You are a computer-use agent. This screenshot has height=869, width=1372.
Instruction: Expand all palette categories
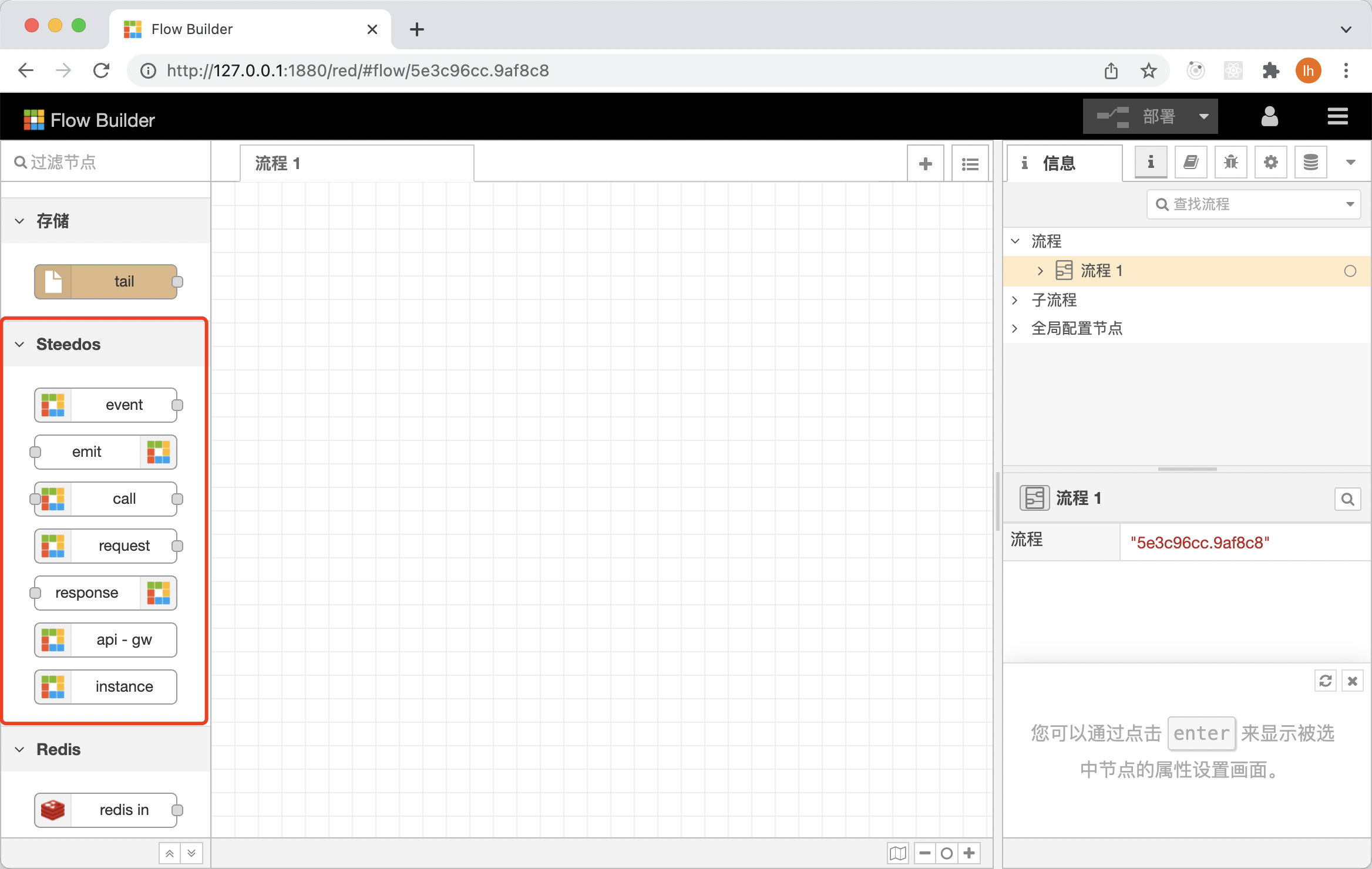(x=191, y=853)
